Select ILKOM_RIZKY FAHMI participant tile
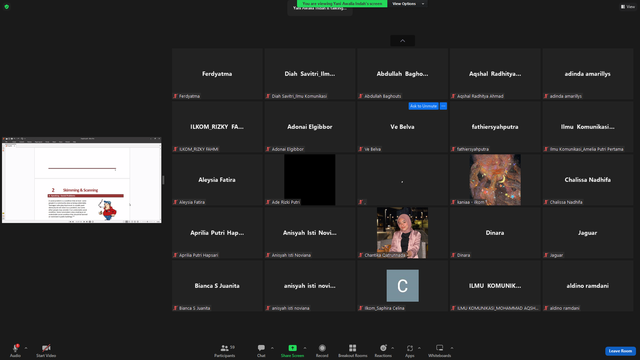 click(x=217, y=127)
